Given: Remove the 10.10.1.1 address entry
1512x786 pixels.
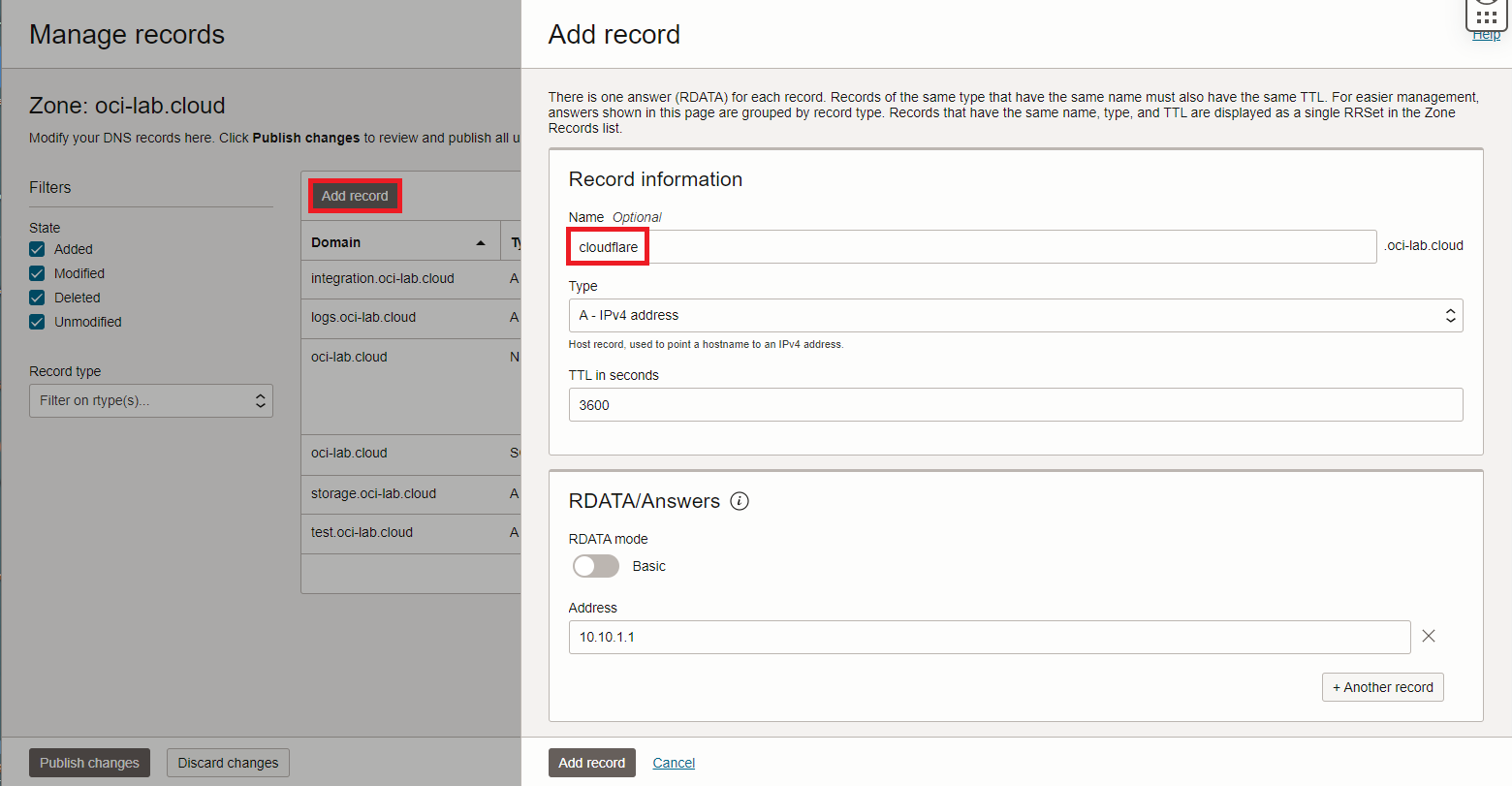Looking at the screenshot, I should click(1428, 636).
